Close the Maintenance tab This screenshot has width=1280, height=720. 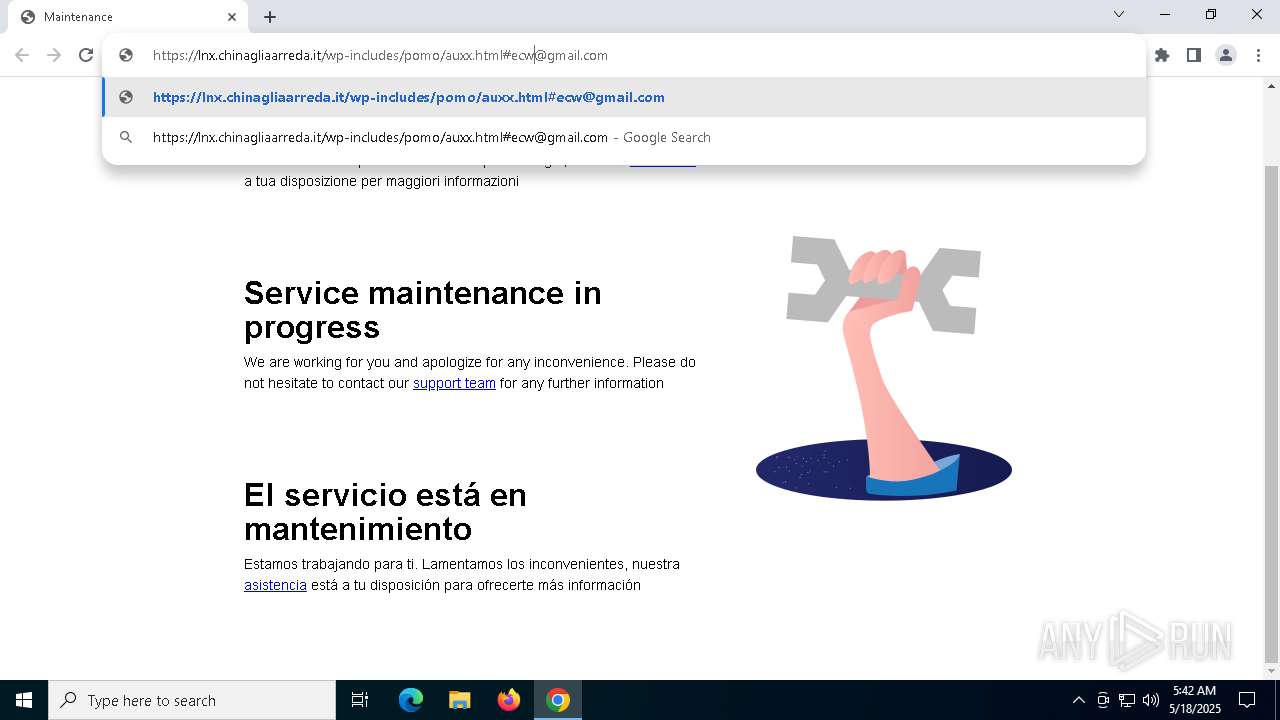click(x=232, y=17)
